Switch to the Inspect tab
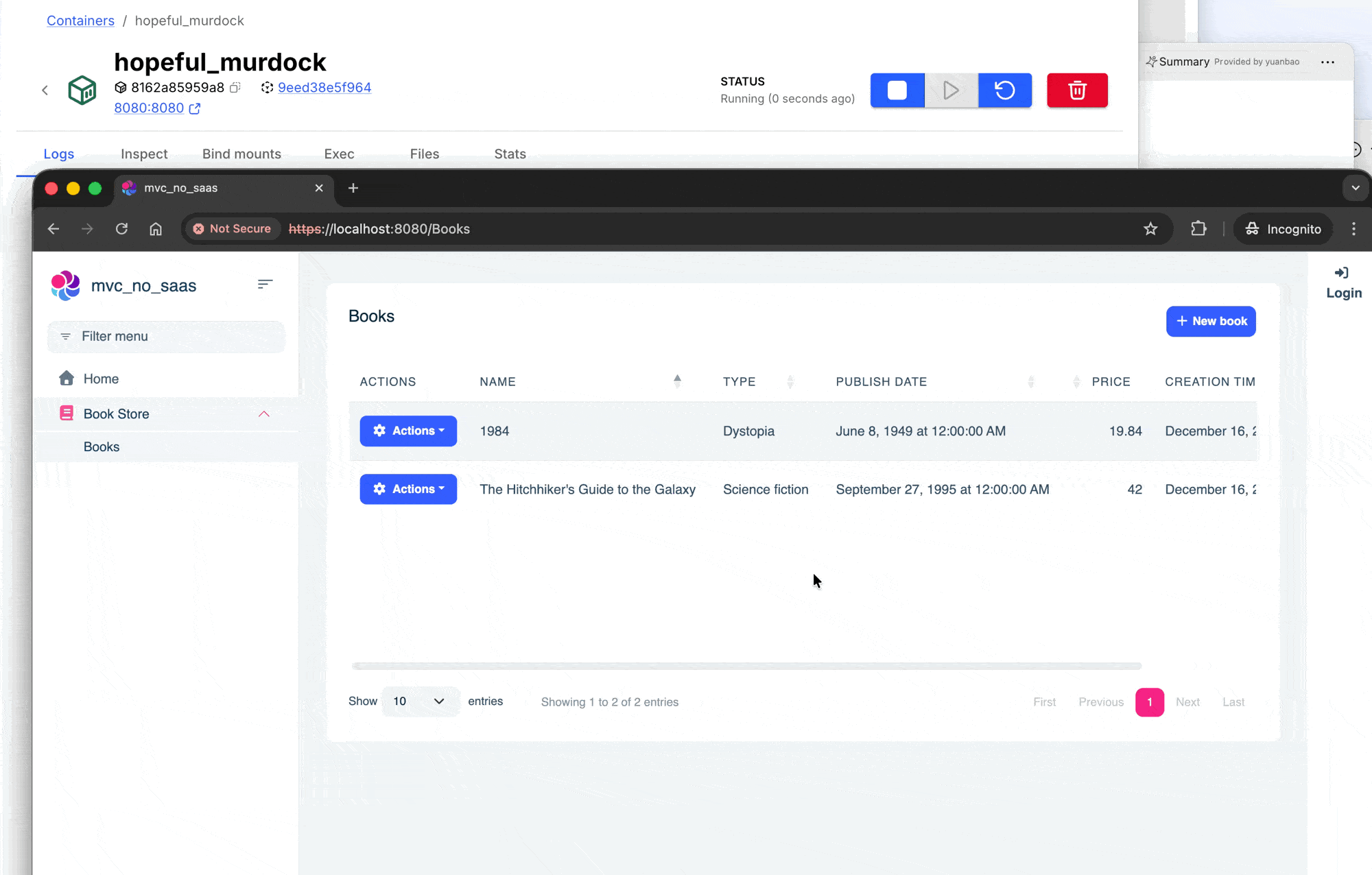This screenshot has height=875, width=1372. (144, 154)
